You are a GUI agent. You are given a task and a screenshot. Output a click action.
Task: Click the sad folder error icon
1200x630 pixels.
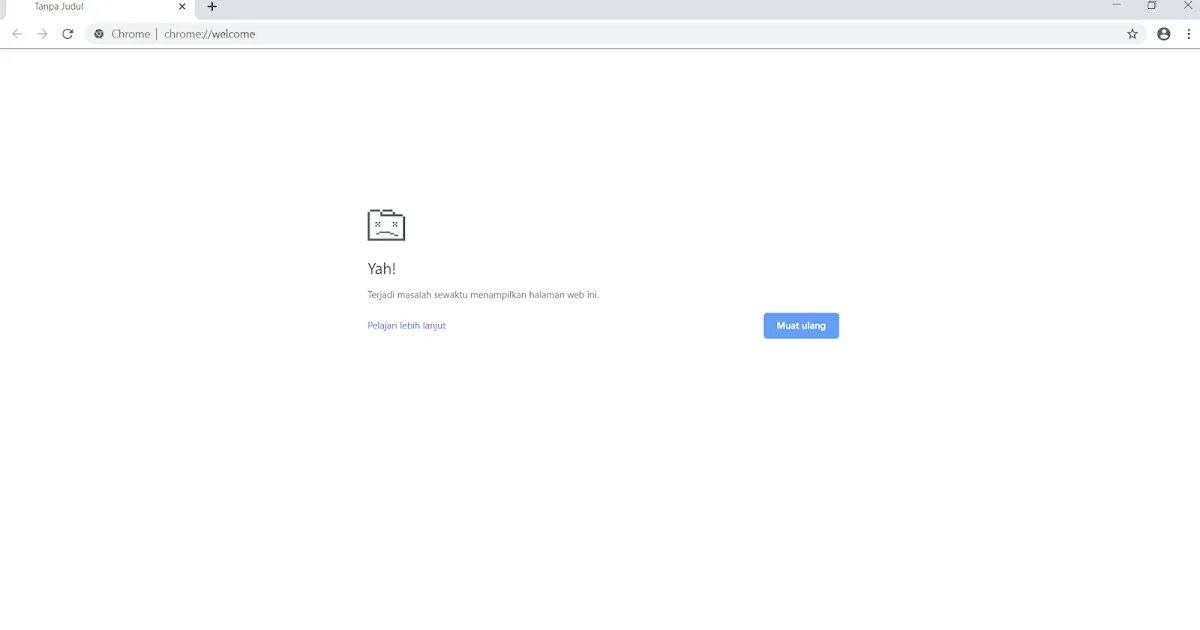coord(386,224)
